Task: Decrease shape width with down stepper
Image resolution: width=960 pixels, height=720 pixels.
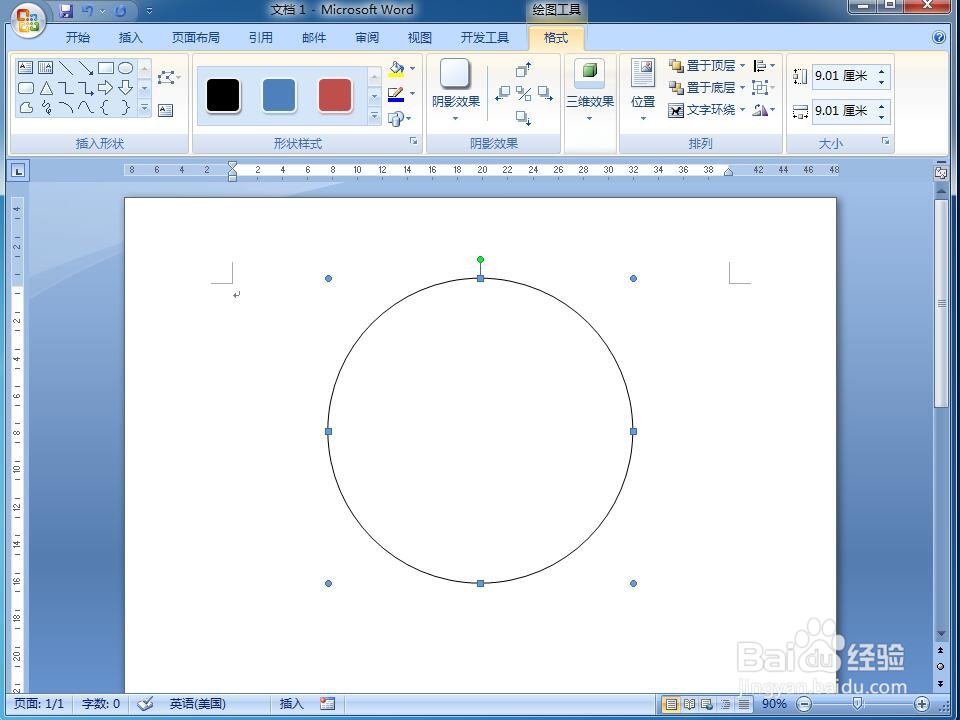Action: point(882,117)
